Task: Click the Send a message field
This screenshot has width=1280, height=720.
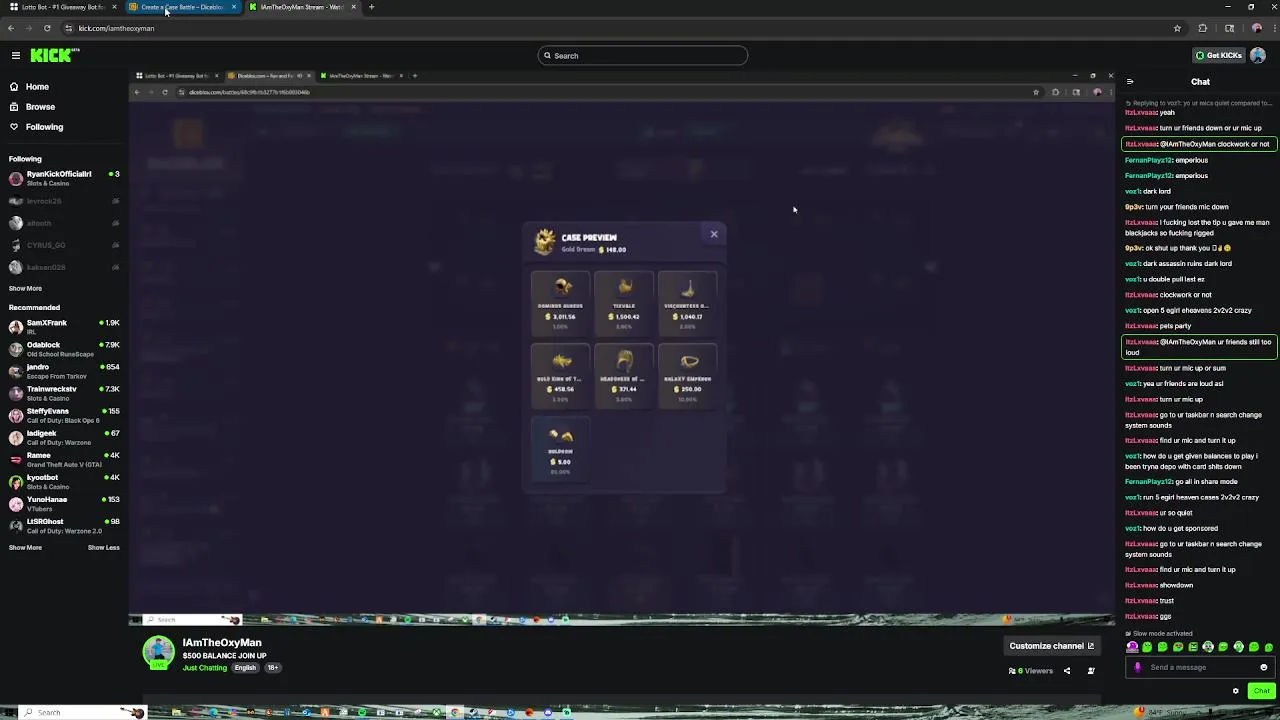Action: click(x=1200, y=667)
